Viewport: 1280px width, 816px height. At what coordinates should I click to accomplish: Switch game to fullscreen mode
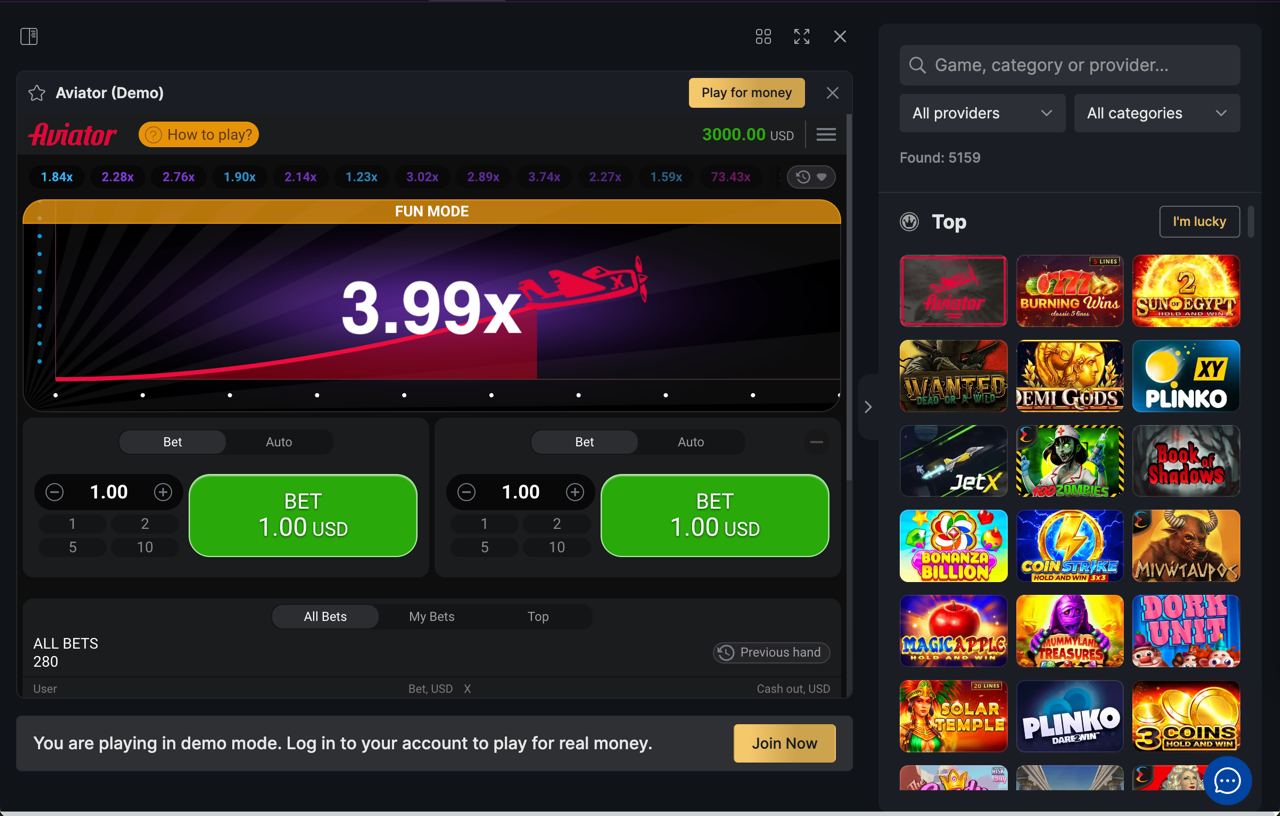pyautogui.click(x=802, y=36)
